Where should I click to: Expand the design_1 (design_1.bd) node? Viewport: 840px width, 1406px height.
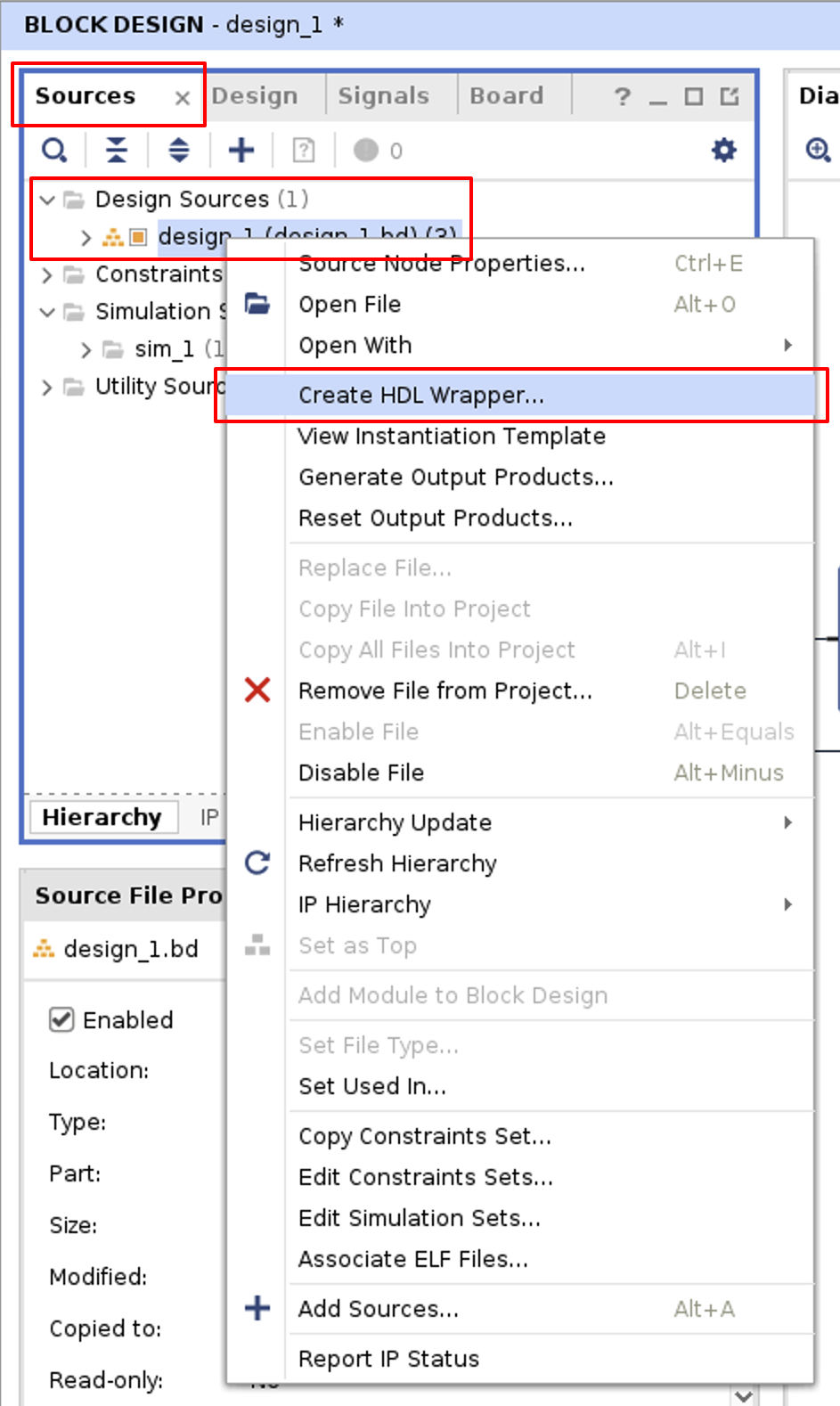[86, 237]
